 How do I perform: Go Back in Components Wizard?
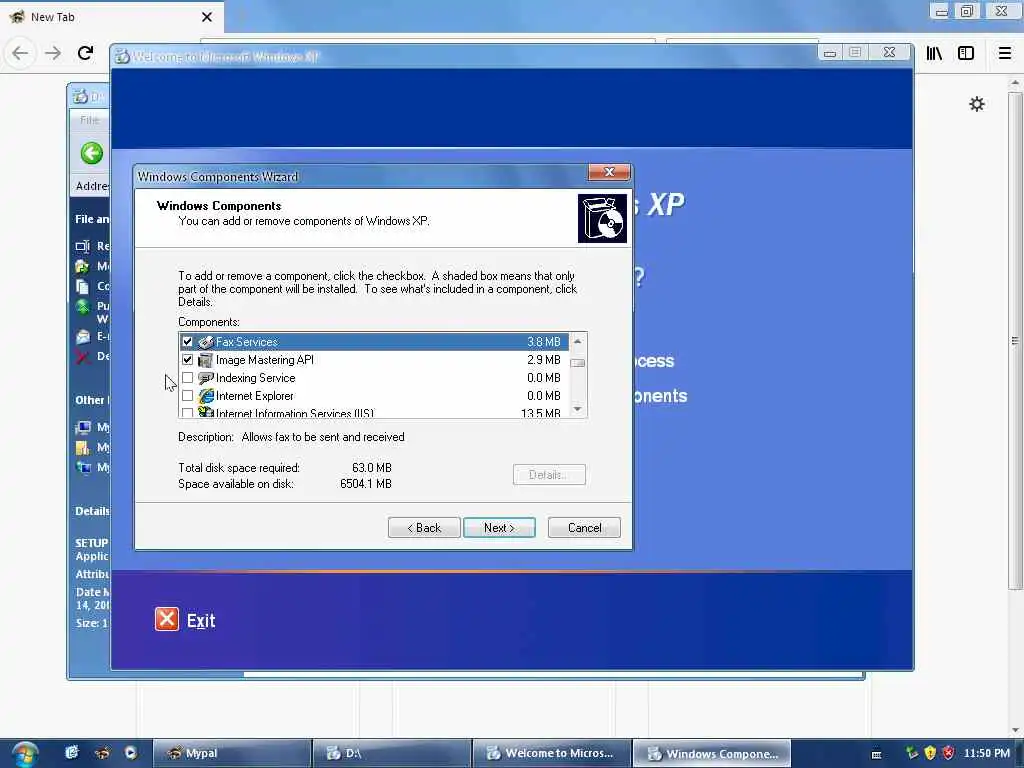tap(424, 528)
